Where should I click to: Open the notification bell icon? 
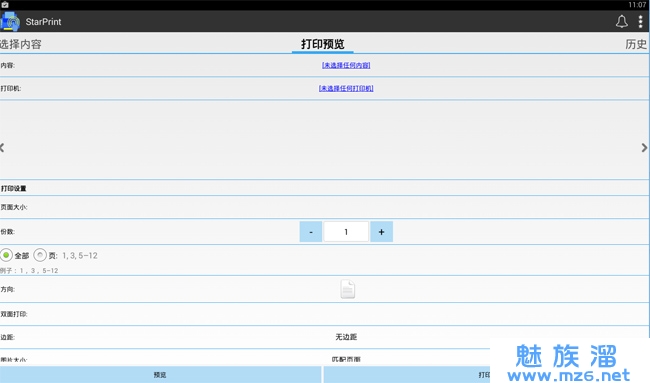coord(621,22)
